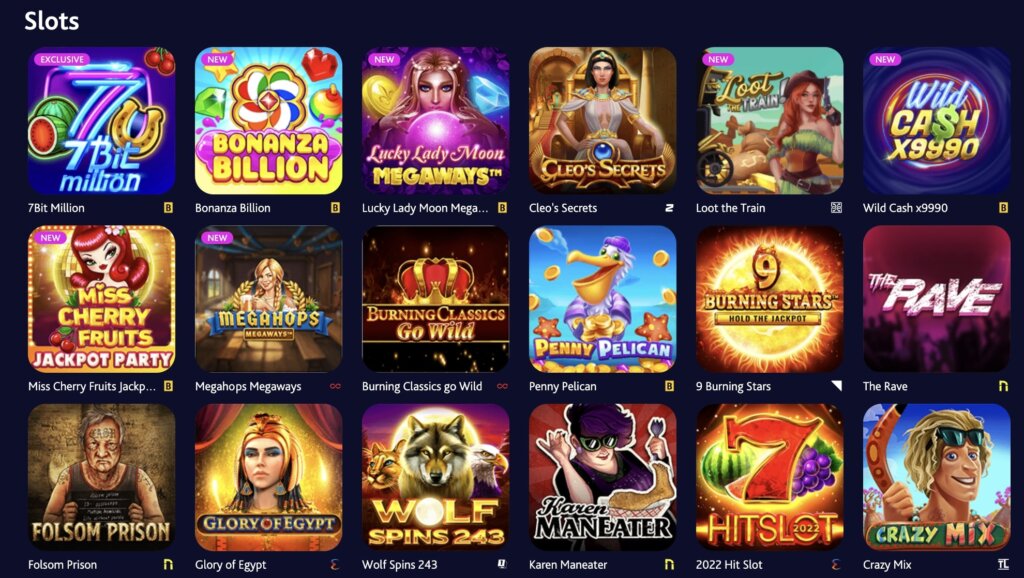Click the provider icon beside Glory of Egypt

coord(335,564)
